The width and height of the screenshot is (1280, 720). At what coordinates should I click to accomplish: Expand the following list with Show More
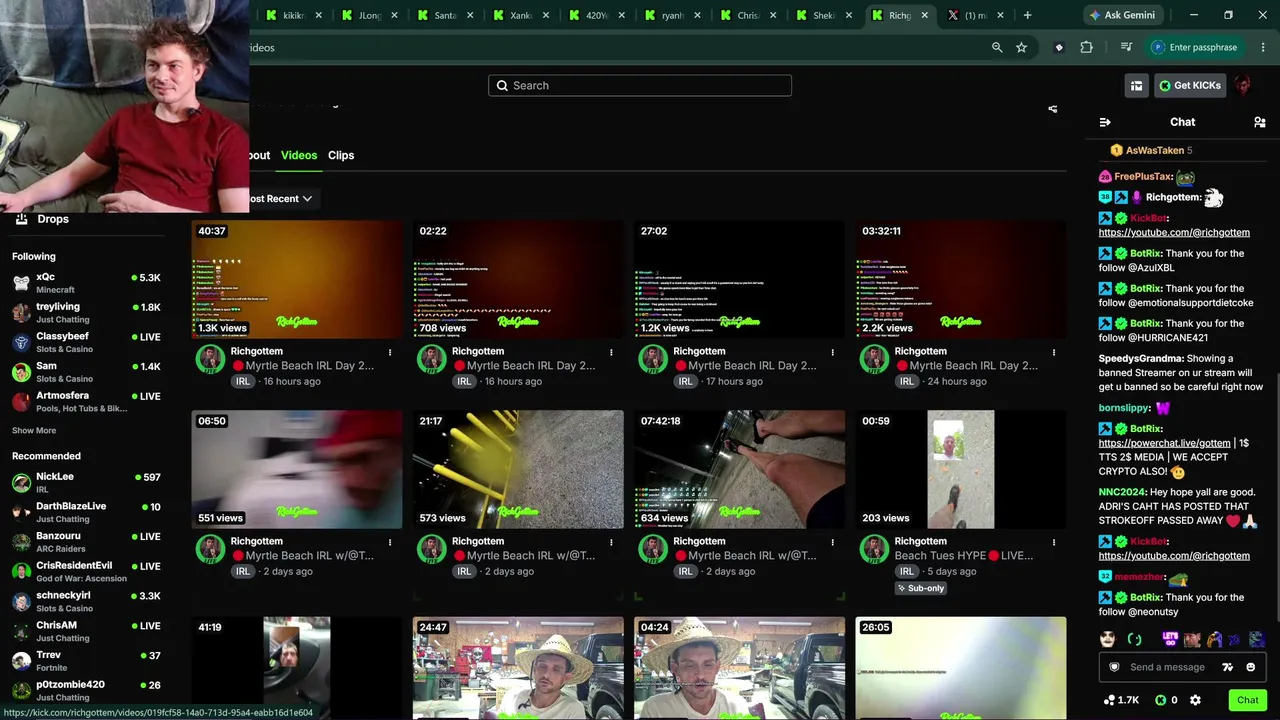pyautogui.click(x=34, y=431)
